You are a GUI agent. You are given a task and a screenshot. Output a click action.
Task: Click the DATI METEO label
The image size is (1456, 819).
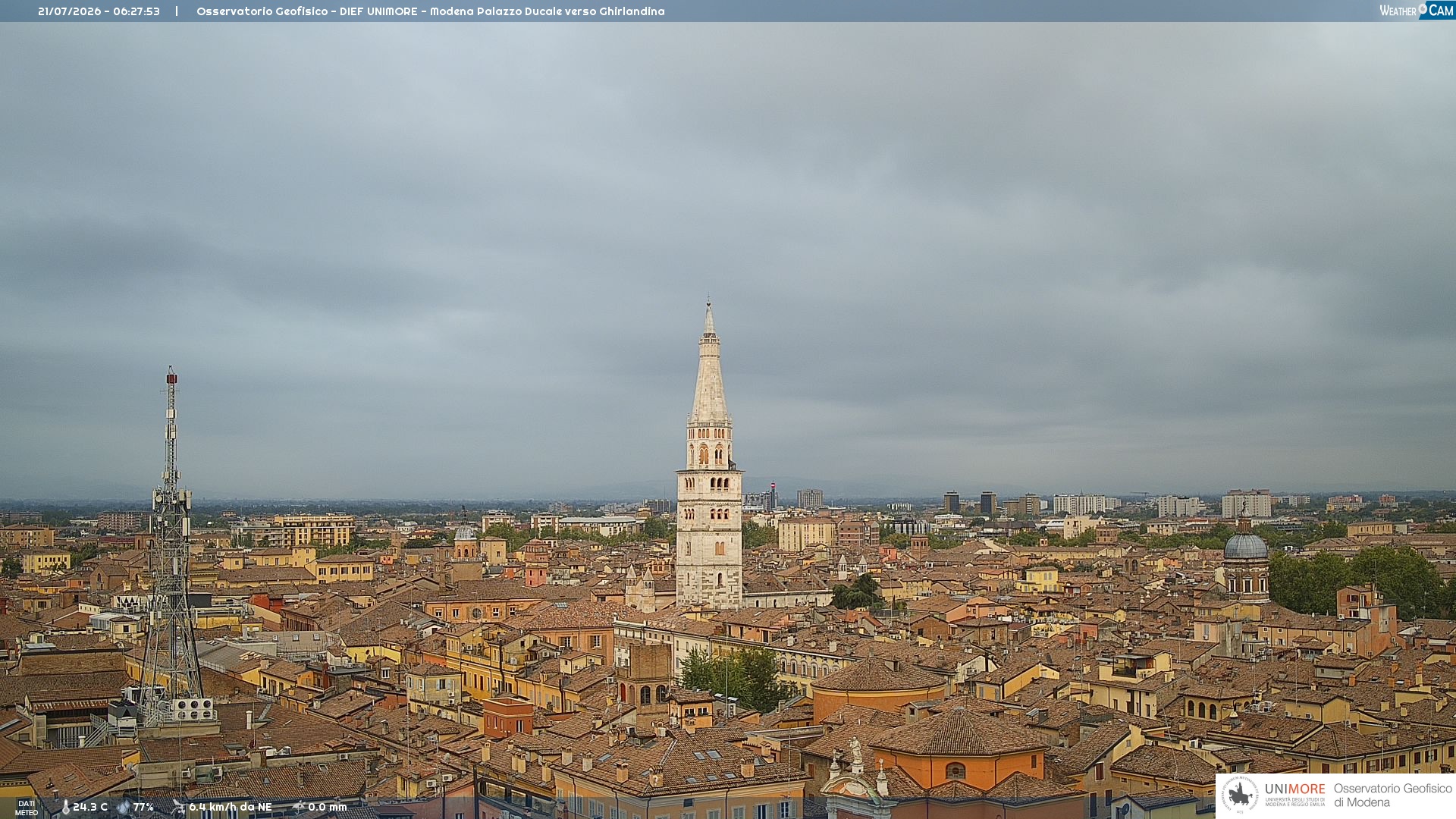click(x=27, y=808)
